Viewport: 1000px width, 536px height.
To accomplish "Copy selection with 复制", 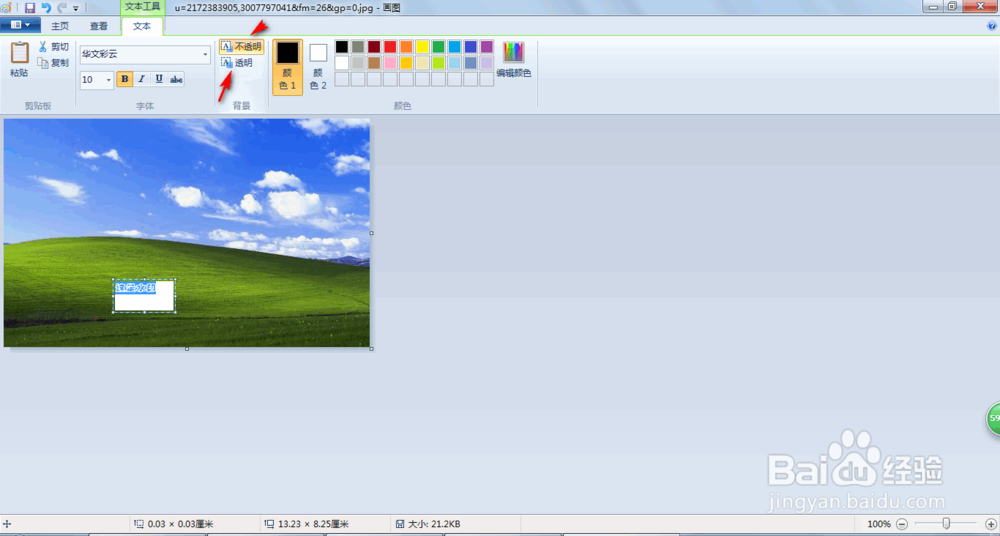I will [x=54, y=63].
